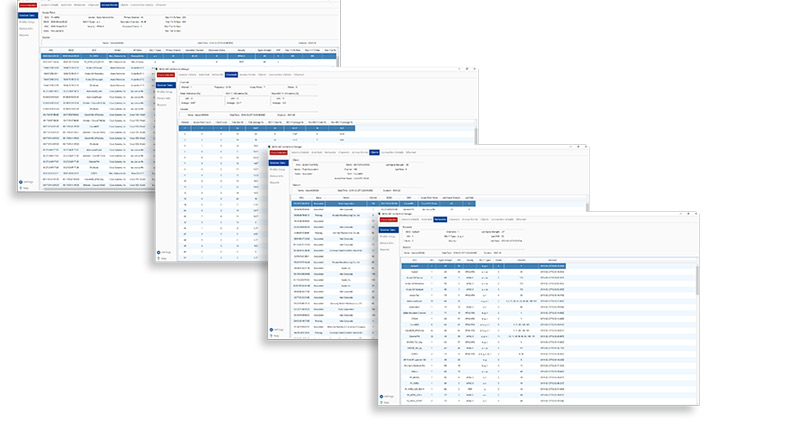The width and height of the screenshot is (800, 425).
Task: Select Session Data in Channels window sidebar
Action: pos(166,85)
